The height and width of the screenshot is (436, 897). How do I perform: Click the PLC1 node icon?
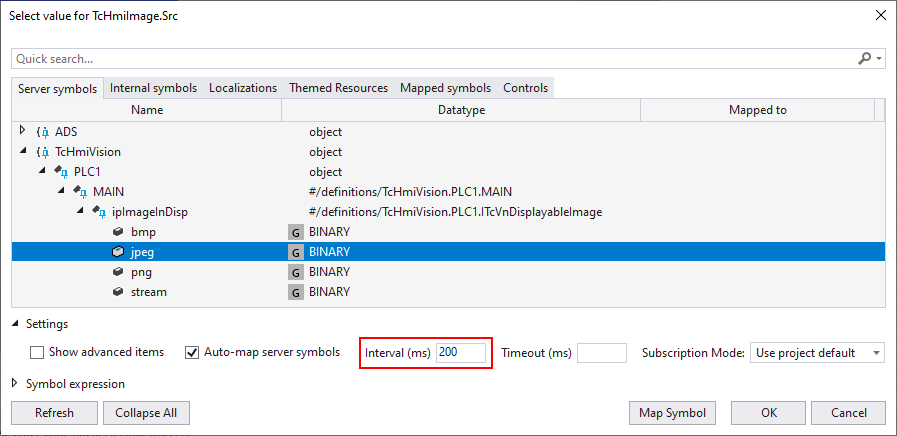(61, 172)
